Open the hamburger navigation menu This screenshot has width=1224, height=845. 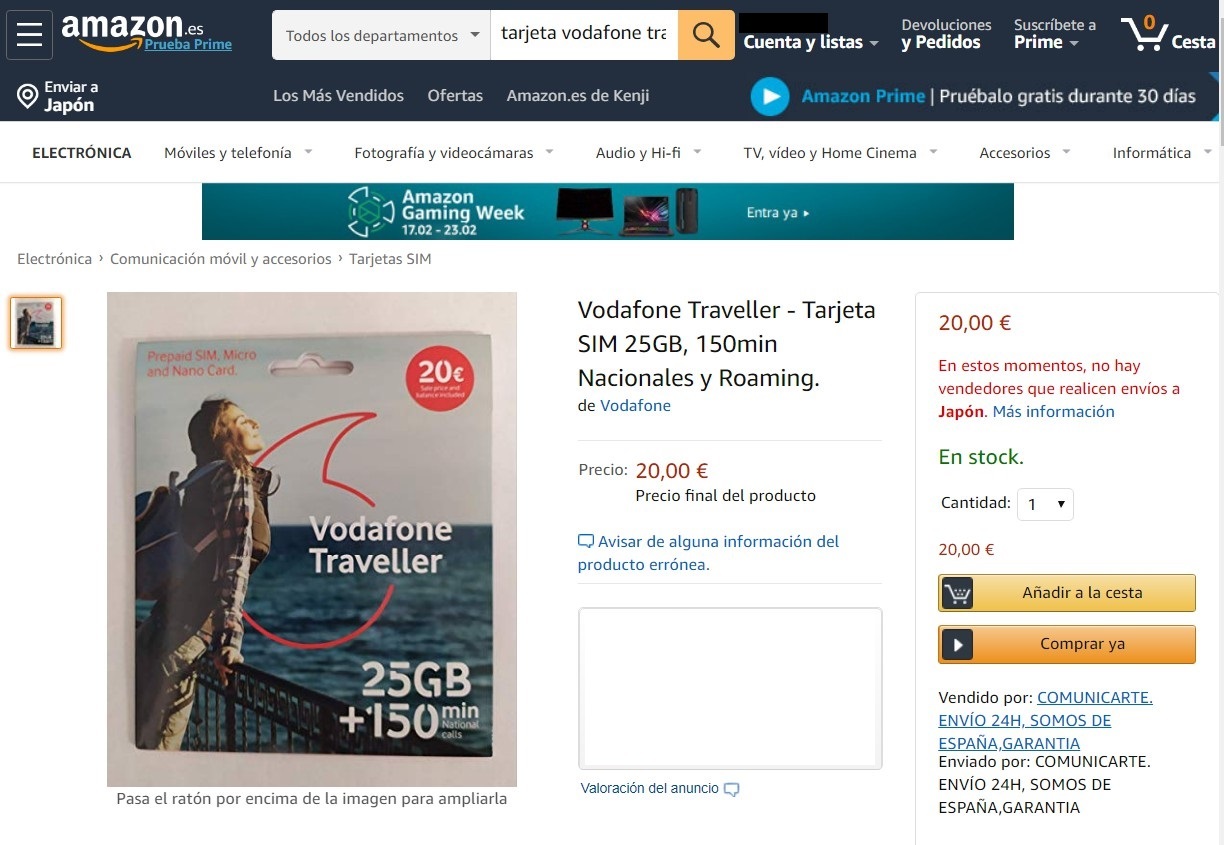pos(30,35)
